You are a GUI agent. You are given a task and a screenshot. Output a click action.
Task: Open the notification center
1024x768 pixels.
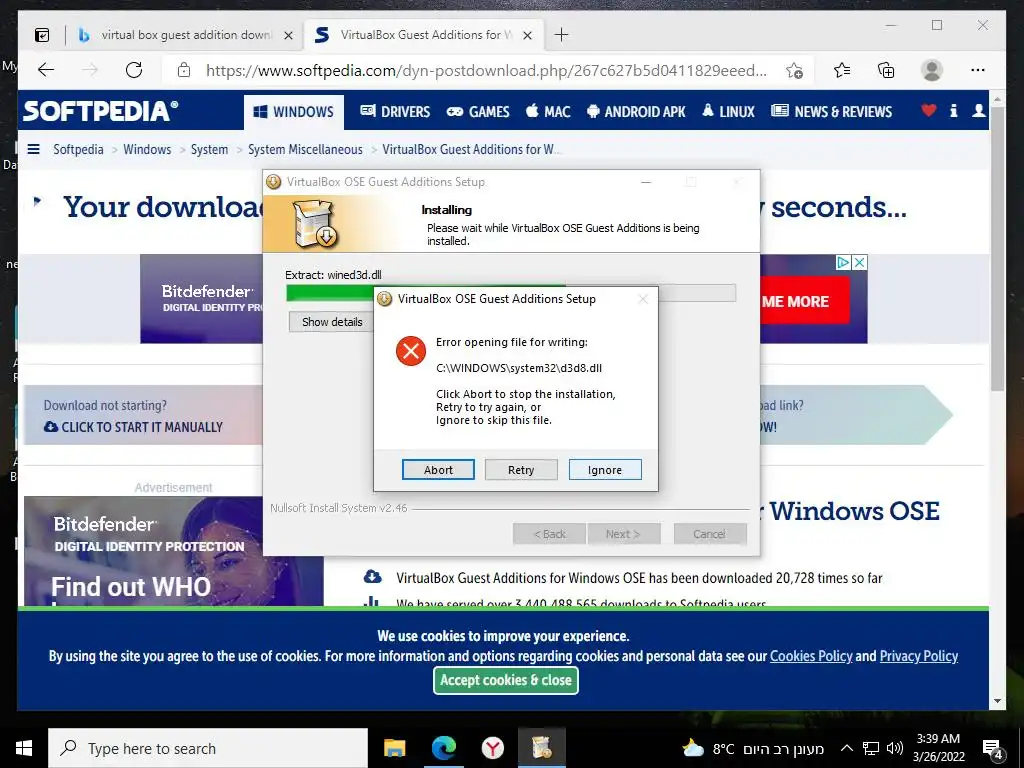pyautogui.click(x=992, y=749)
